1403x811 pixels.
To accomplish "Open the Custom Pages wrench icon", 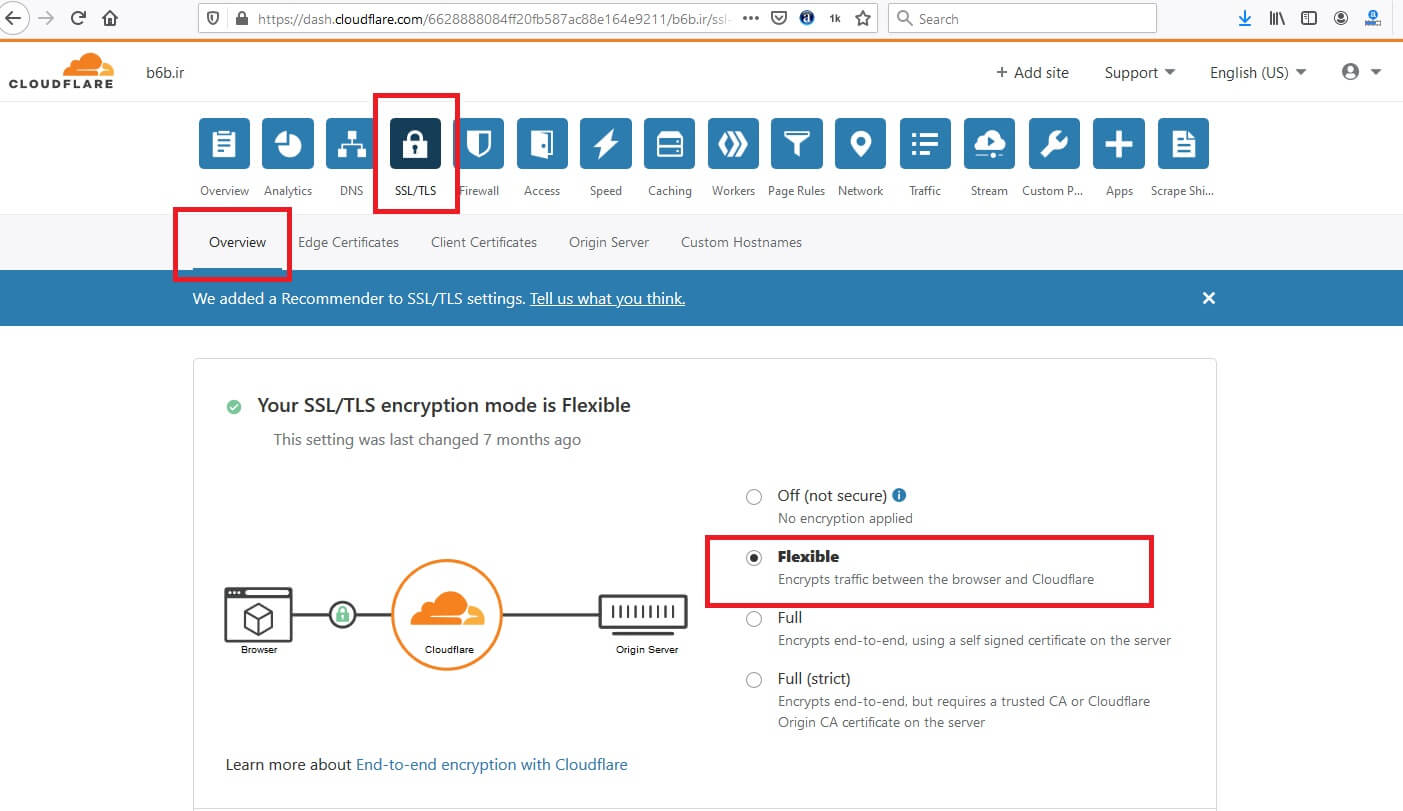I will pyautogui.click(x=1053, y=144).
